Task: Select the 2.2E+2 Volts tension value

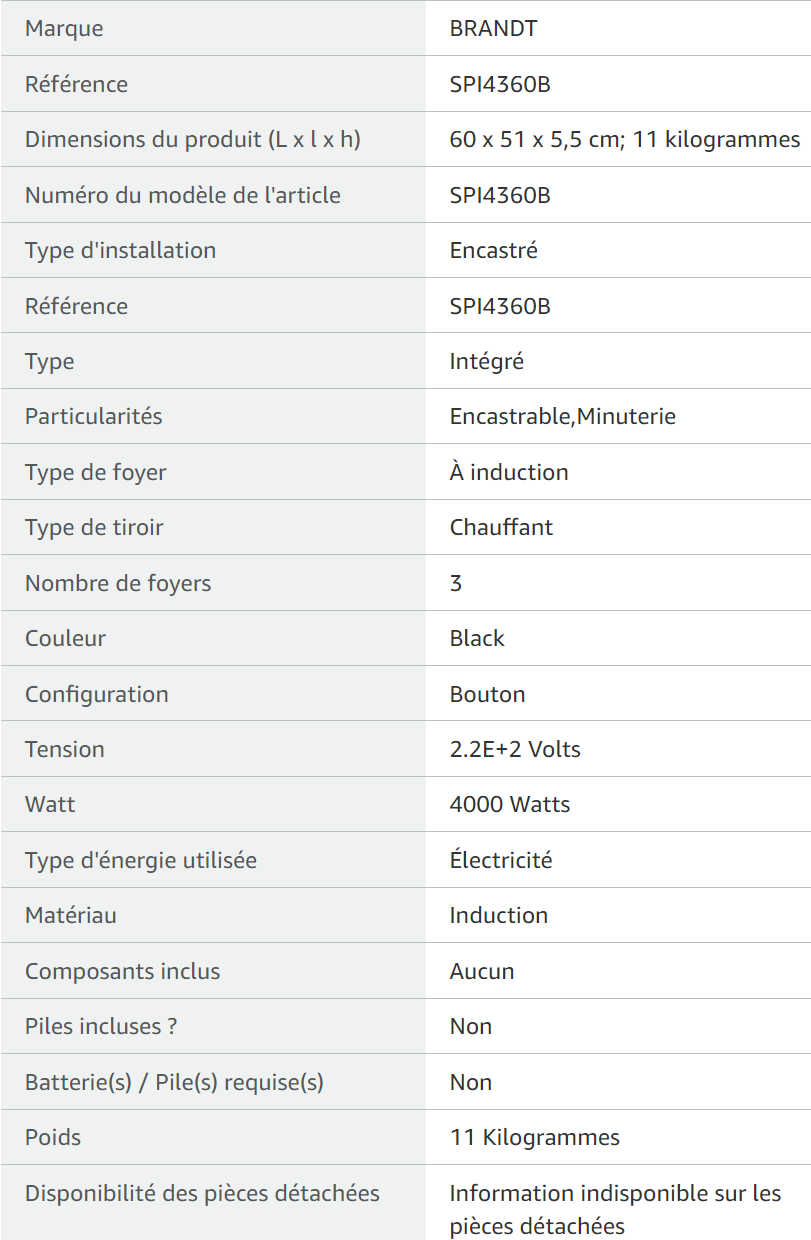Action: 515,749
